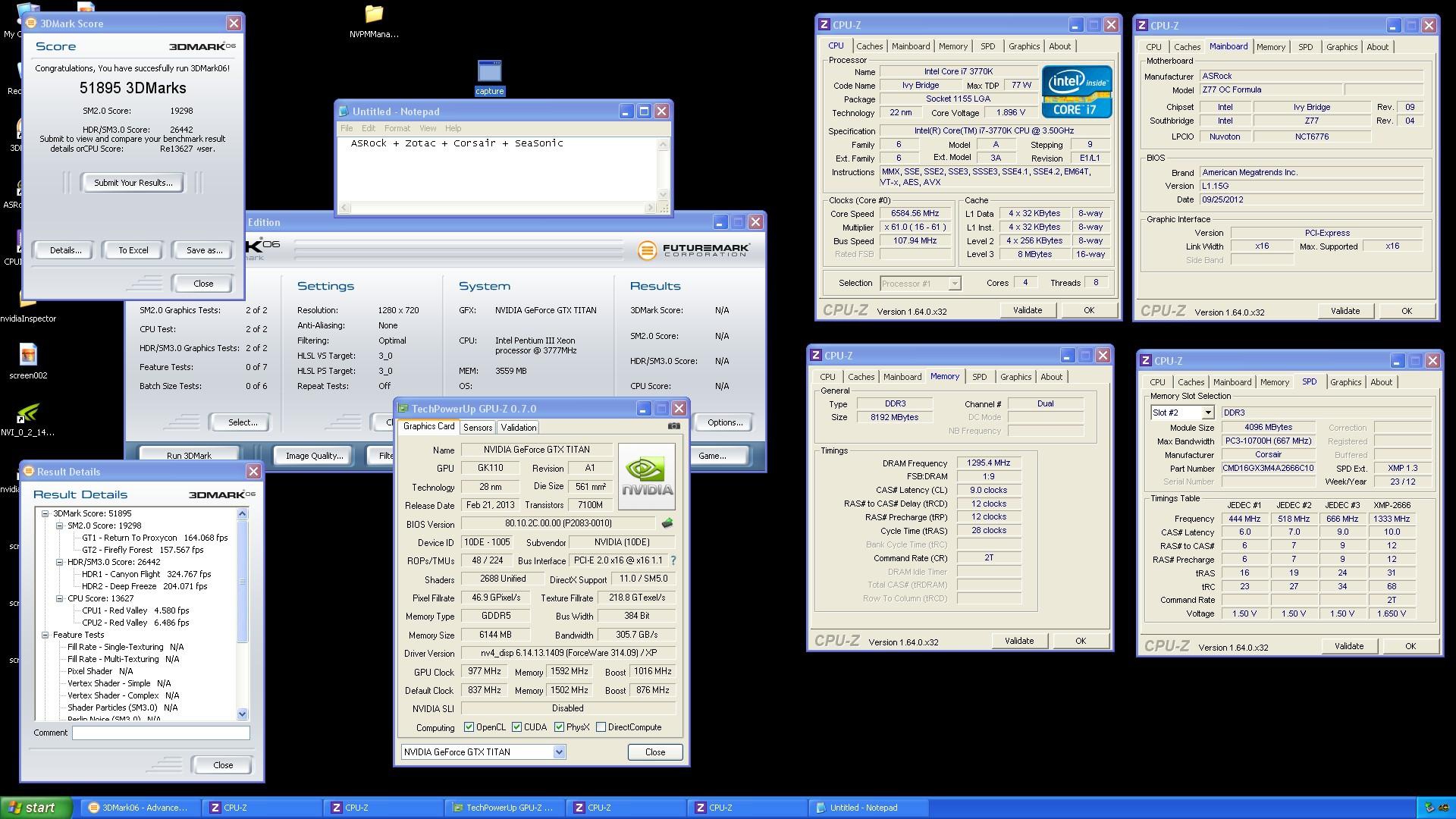This screenshot has height=819, width=1456.
Task: Click the 3DMark Score title bar icon
Action: click(32, 23)
